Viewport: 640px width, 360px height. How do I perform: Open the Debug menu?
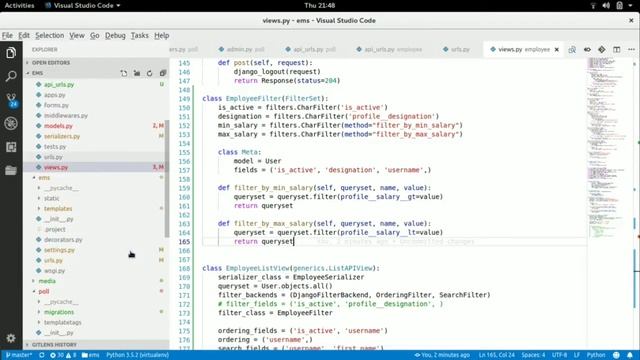tap(115, 36)
